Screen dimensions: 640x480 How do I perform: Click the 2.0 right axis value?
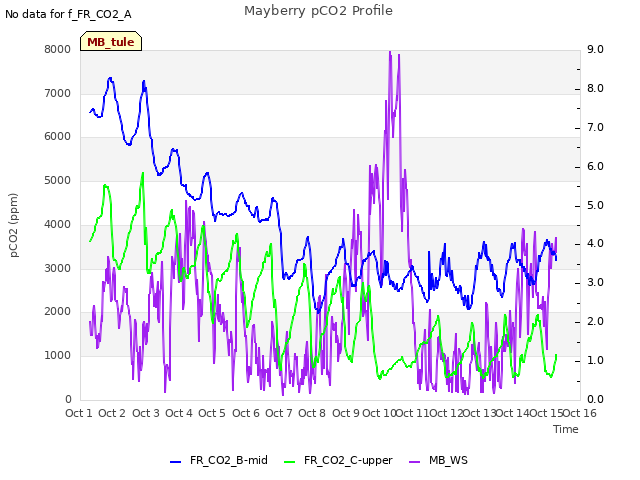[x=596, y=322]
